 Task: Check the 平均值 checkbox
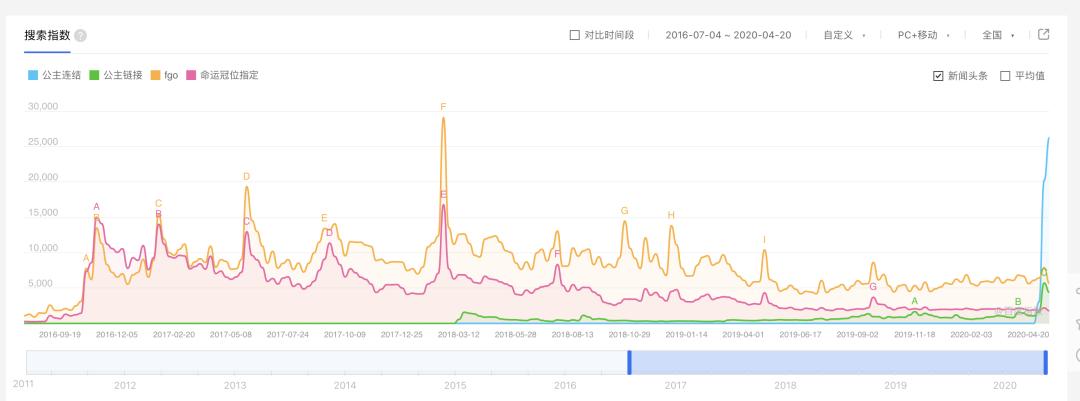click(x=1005, y=75)
